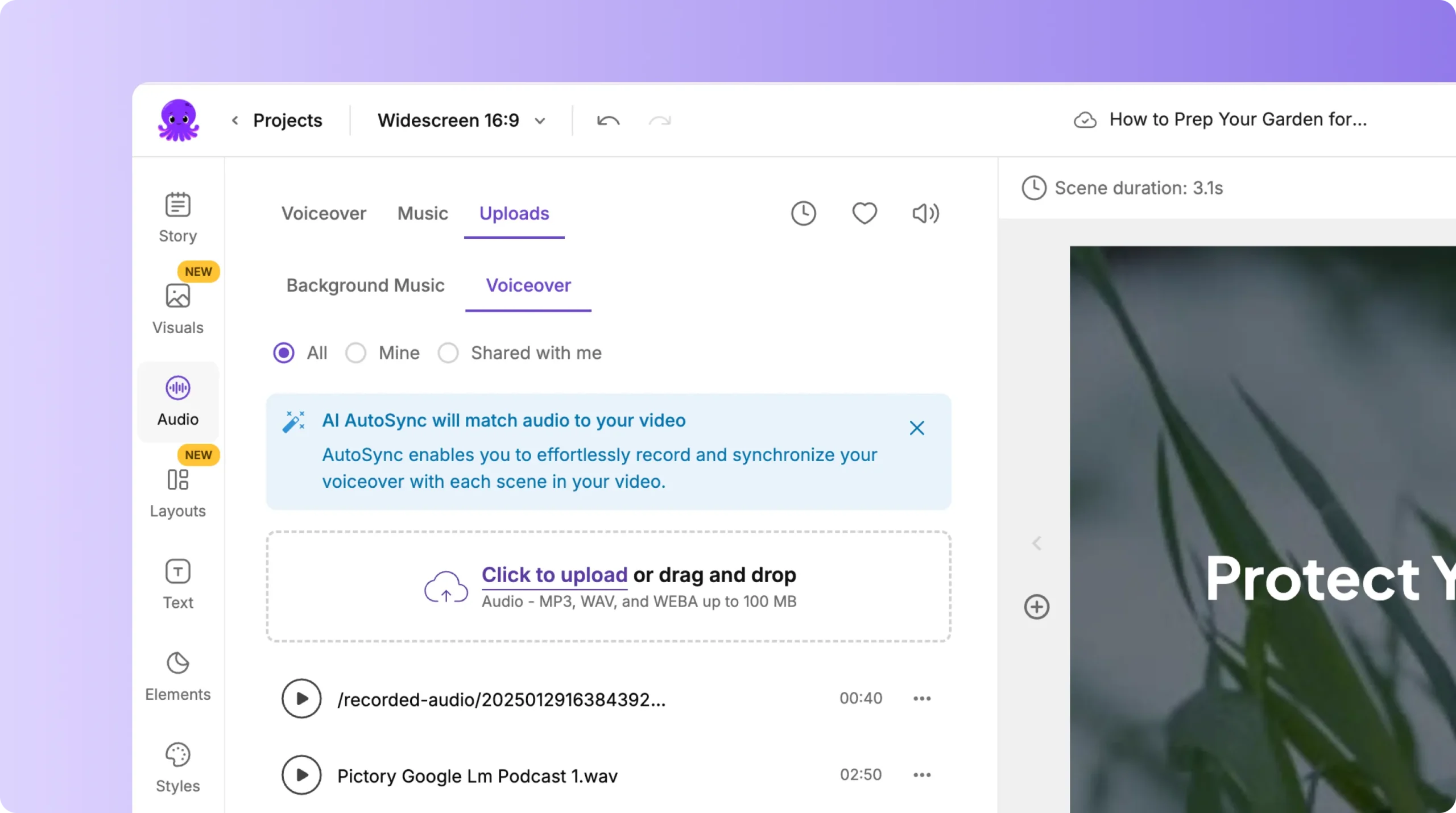The width and height of the screenshot is (1456, 813).
Task: Click the 'Click to upload' link
Action: coord(554,575)
